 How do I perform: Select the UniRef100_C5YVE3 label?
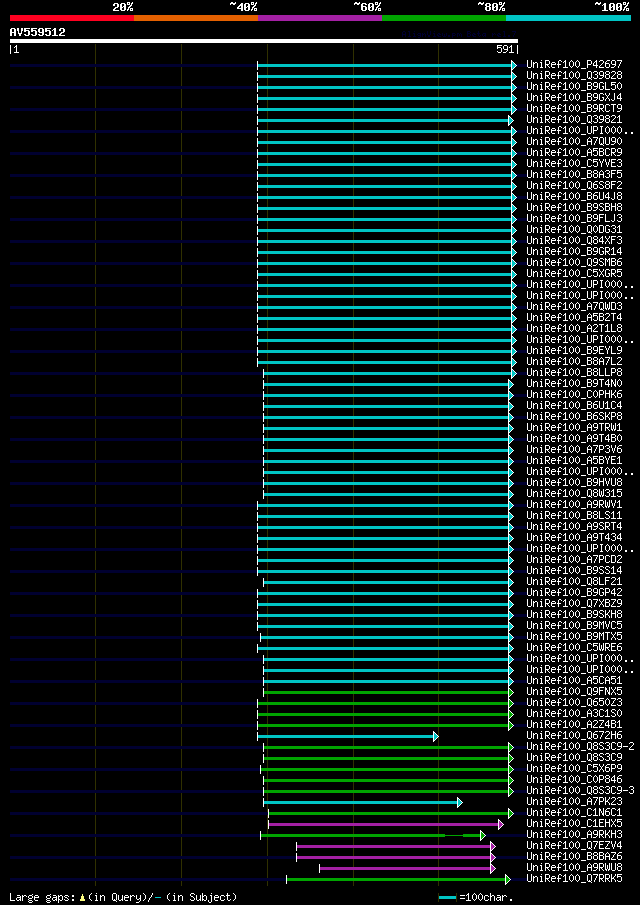[x=574, y=163]
